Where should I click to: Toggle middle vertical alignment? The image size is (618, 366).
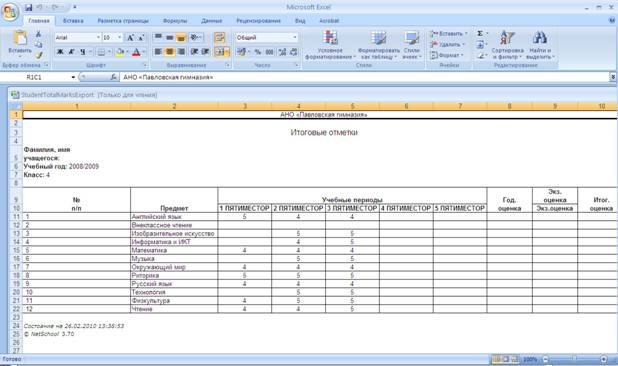tap(169, 37)
